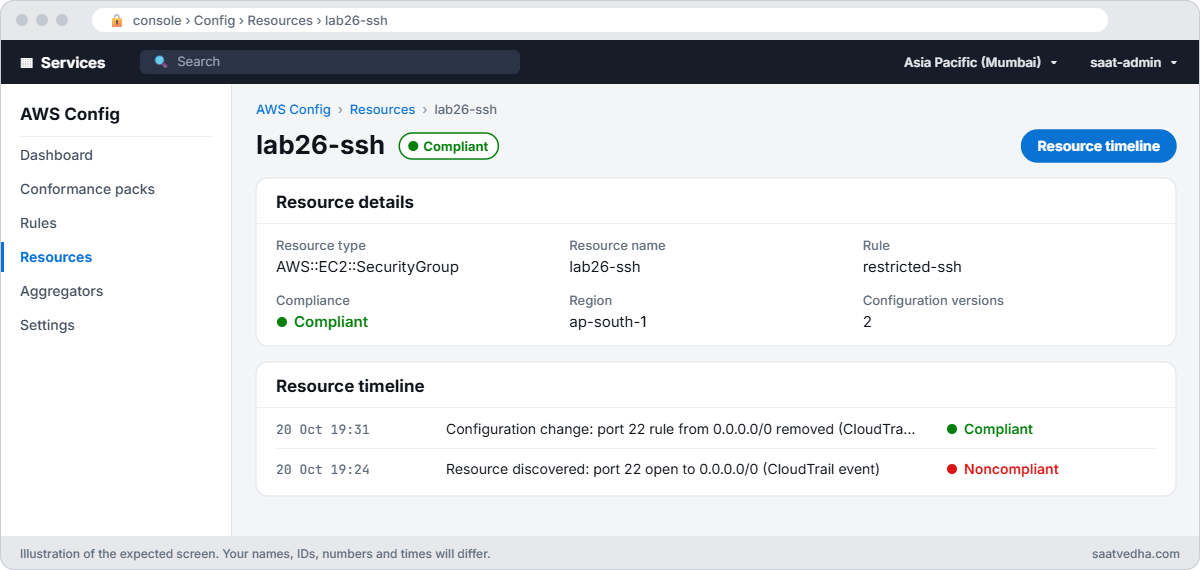Click the 20 Oct 19:31 timeline timestamp
The width and height of the screenshot is (1200, 570).
[x=323, y=429]
